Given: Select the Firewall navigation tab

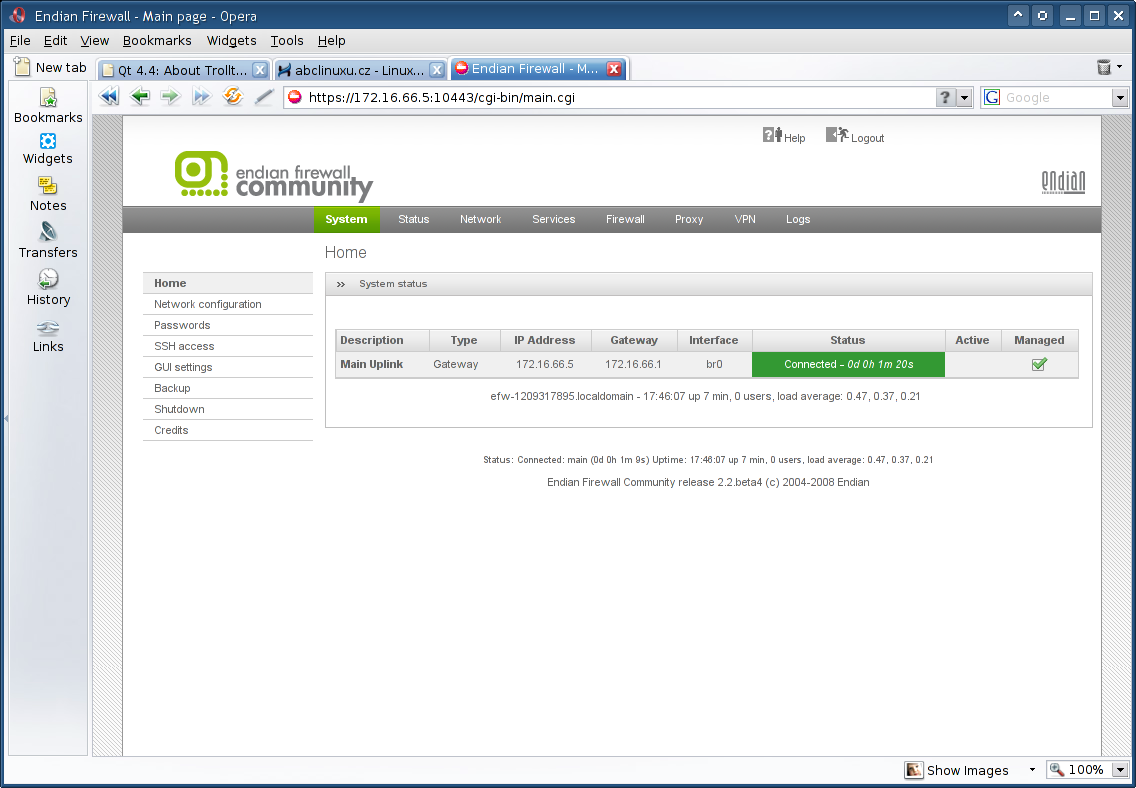Looking at the screenshot, I should [x=625, y=219].
